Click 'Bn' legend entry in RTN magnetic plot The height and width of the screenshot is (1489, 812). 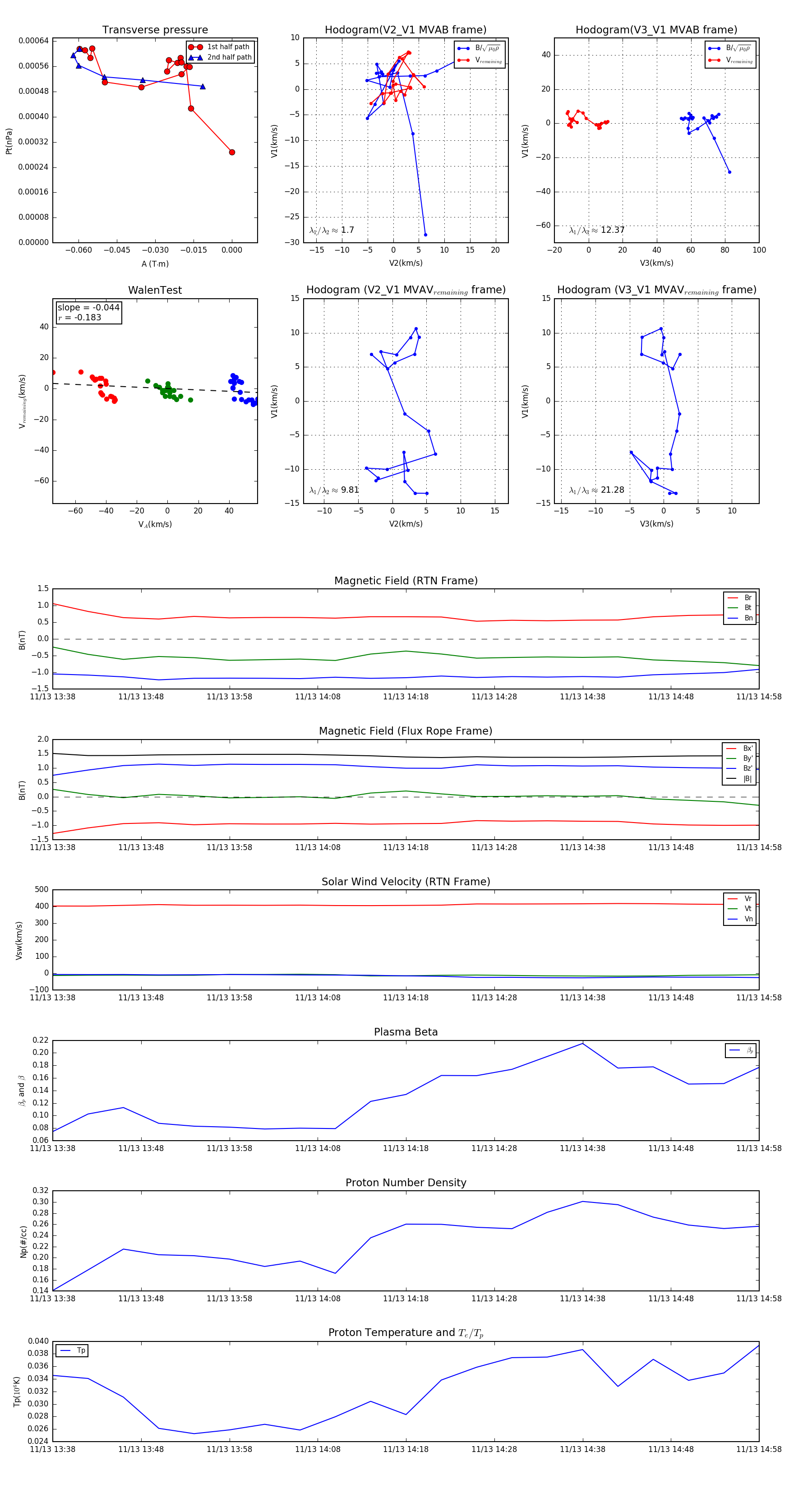740,618
